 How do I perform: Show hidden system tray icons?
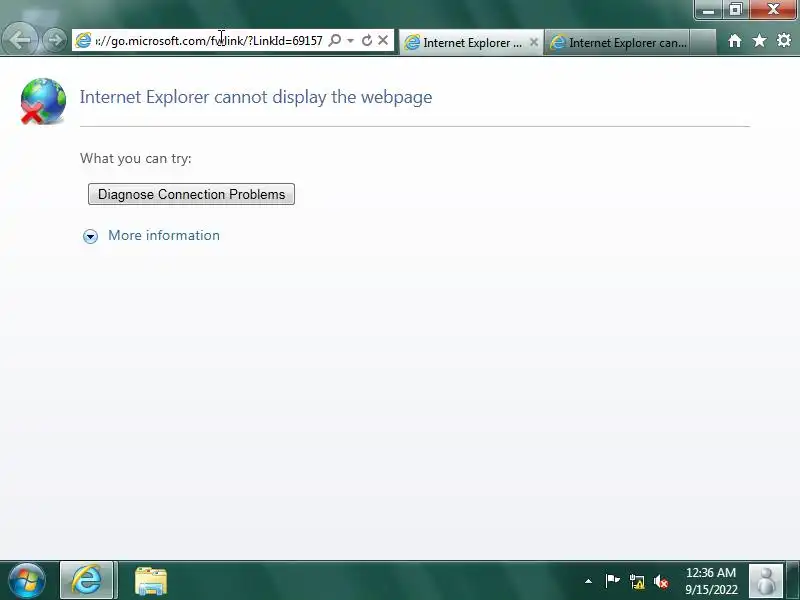(588, 581)
